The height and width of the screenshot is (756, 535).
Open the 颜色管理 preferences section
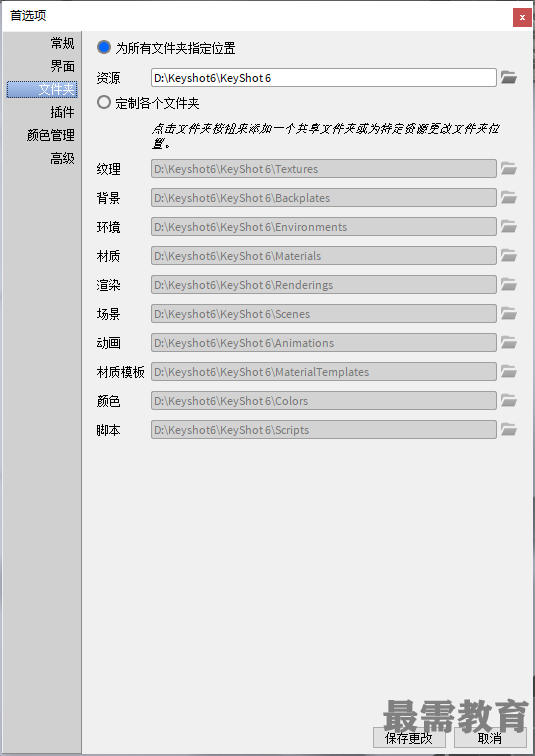(x=51, y=135)
